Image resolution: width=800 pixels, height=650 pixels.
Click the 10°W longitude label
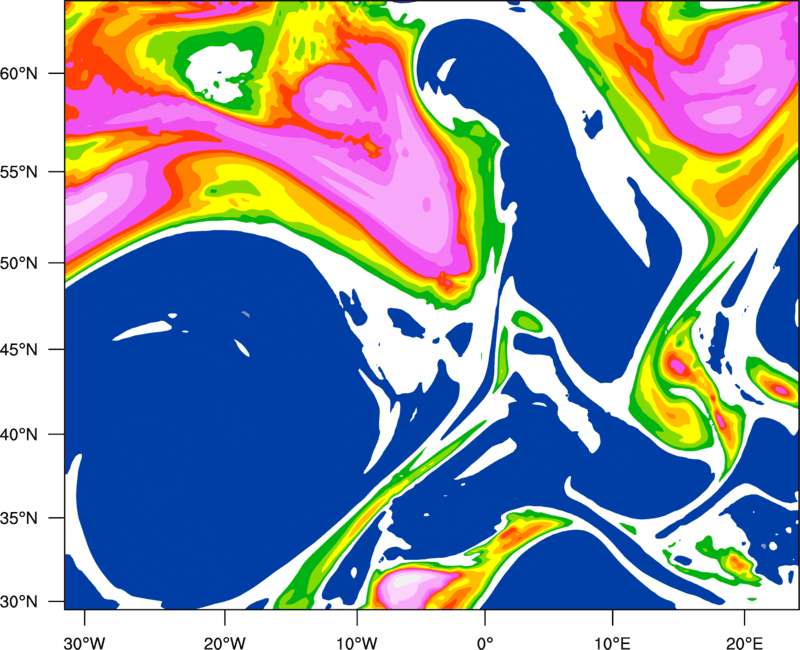(x=357, y=643)
